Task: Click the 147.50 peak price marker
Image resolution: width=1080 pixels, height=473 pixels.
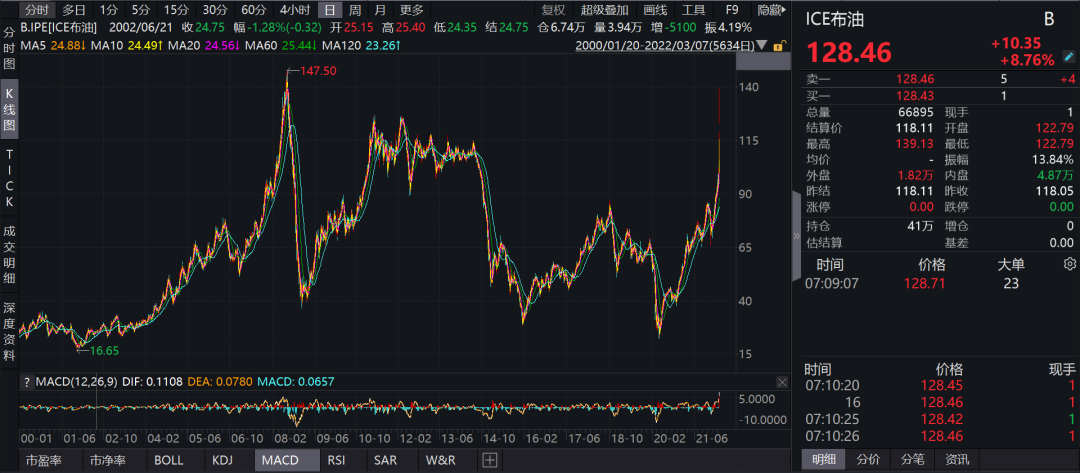Action: click(x=318, y=70)
